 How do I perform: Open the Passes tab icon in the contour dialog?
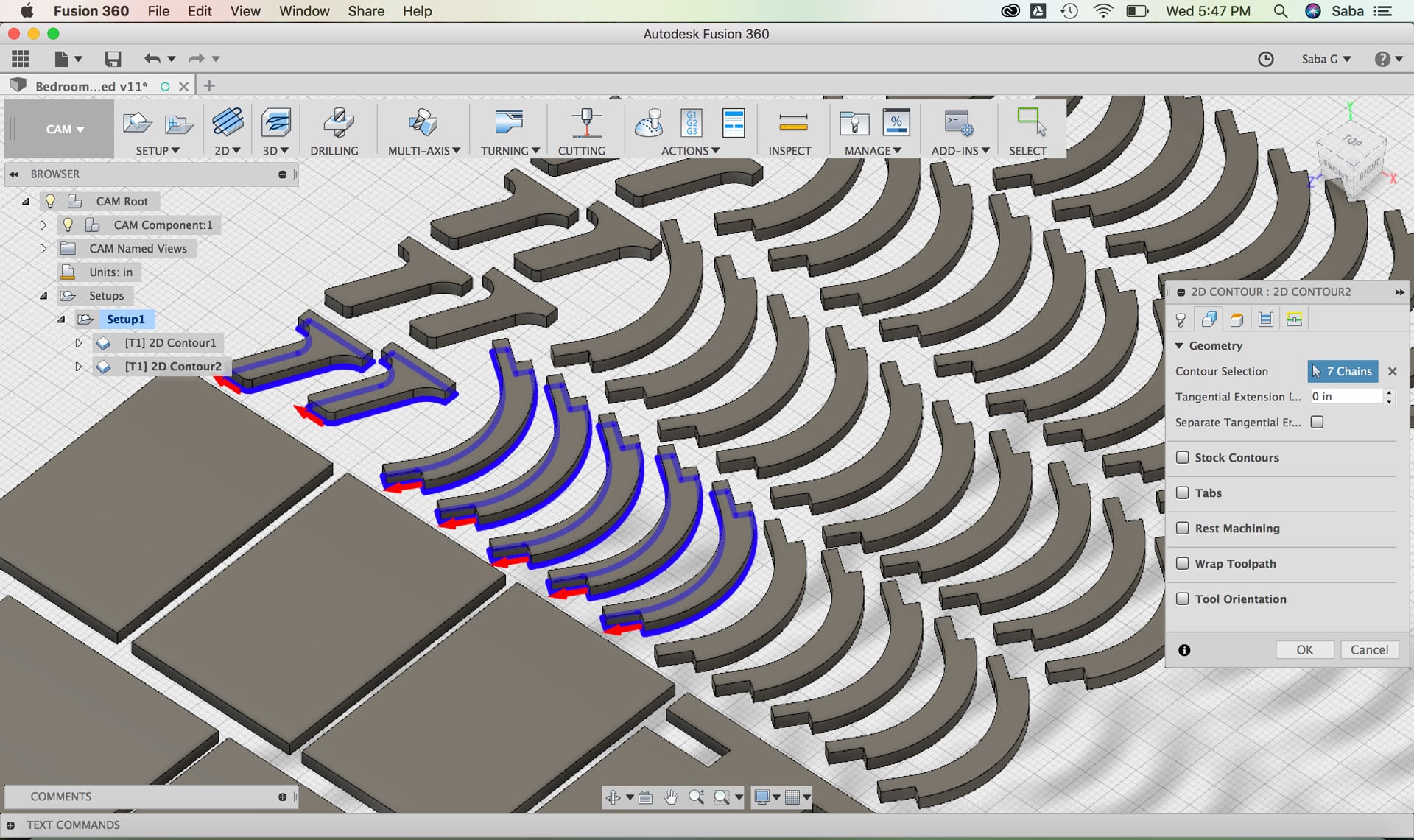(1266, 320)
